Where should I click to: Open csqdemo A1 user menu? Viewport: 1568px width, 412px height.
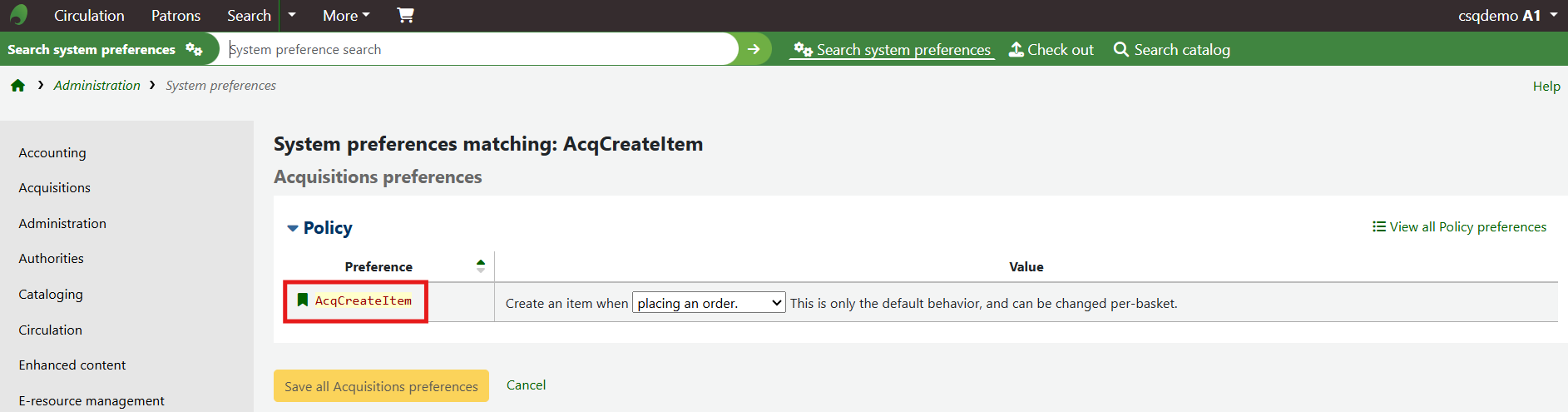point(1507,15)
